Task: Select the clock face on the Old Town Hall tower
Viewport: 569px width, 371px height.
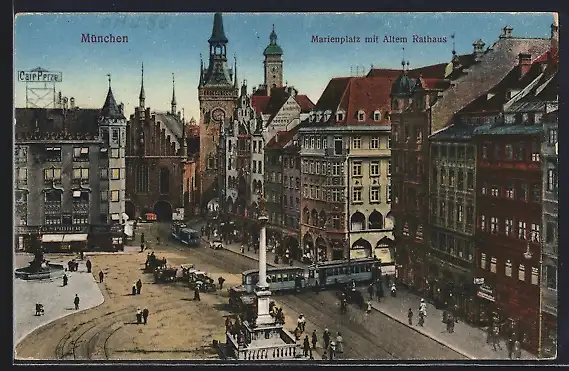Action: coord(218,114)
